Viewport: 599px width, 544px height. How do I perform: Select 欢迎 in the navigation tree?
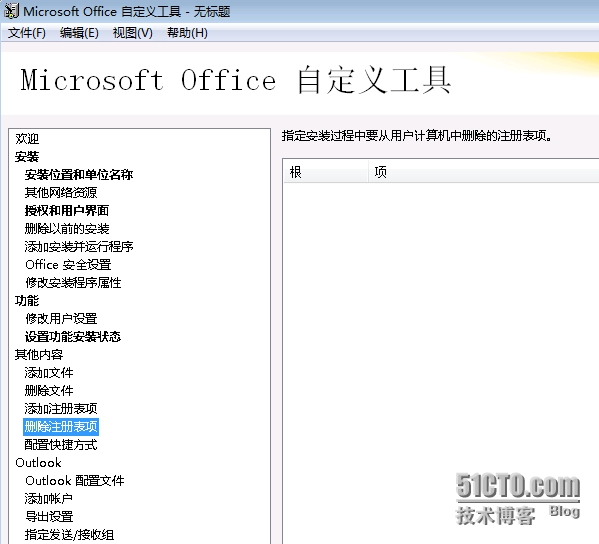click(27, 139)
